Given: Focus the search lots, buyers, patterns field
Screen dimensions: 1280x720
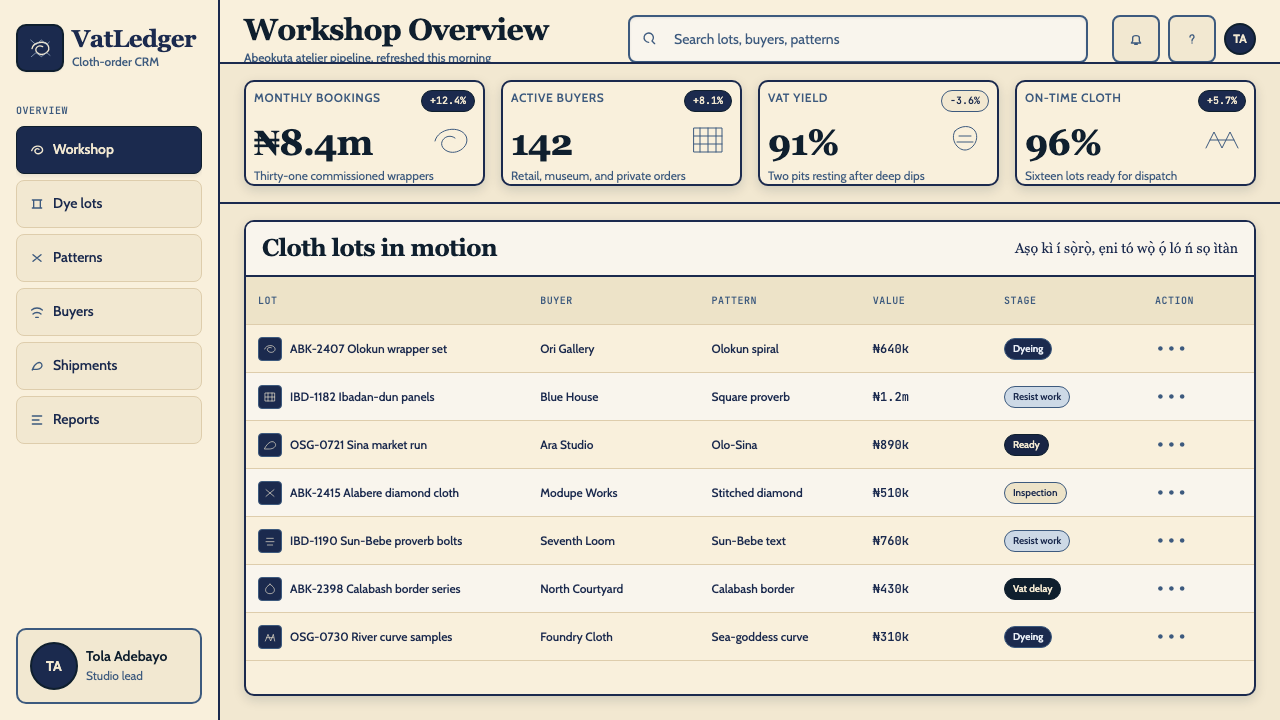Looking at the screenshot, I should coord(858,39).
